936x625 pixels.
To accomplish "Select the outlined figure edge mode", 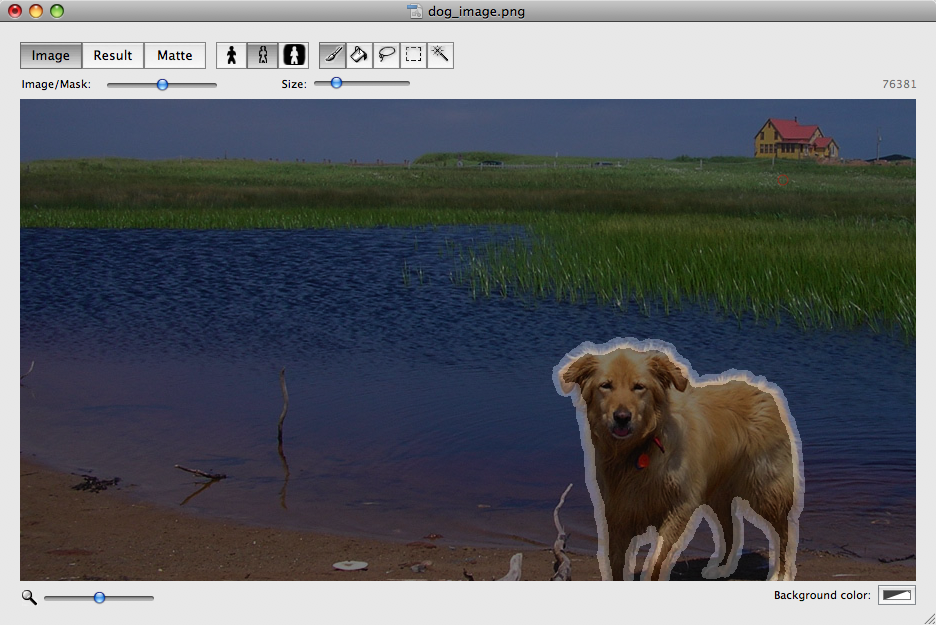I will tap(263, 55).
